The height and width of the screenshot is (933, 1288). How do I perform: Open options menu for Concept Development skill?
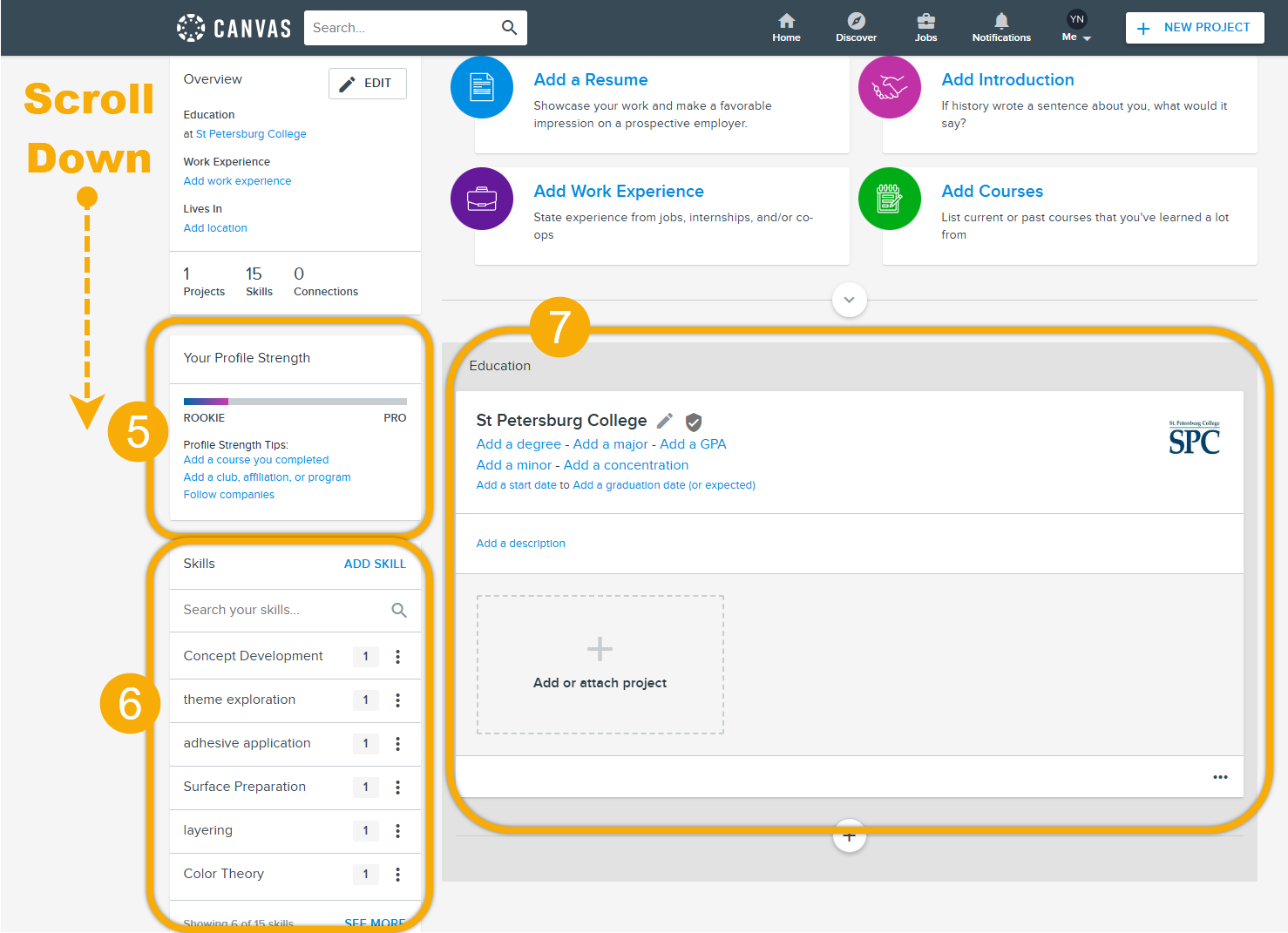pyautogui.click(x=398, y=657)
